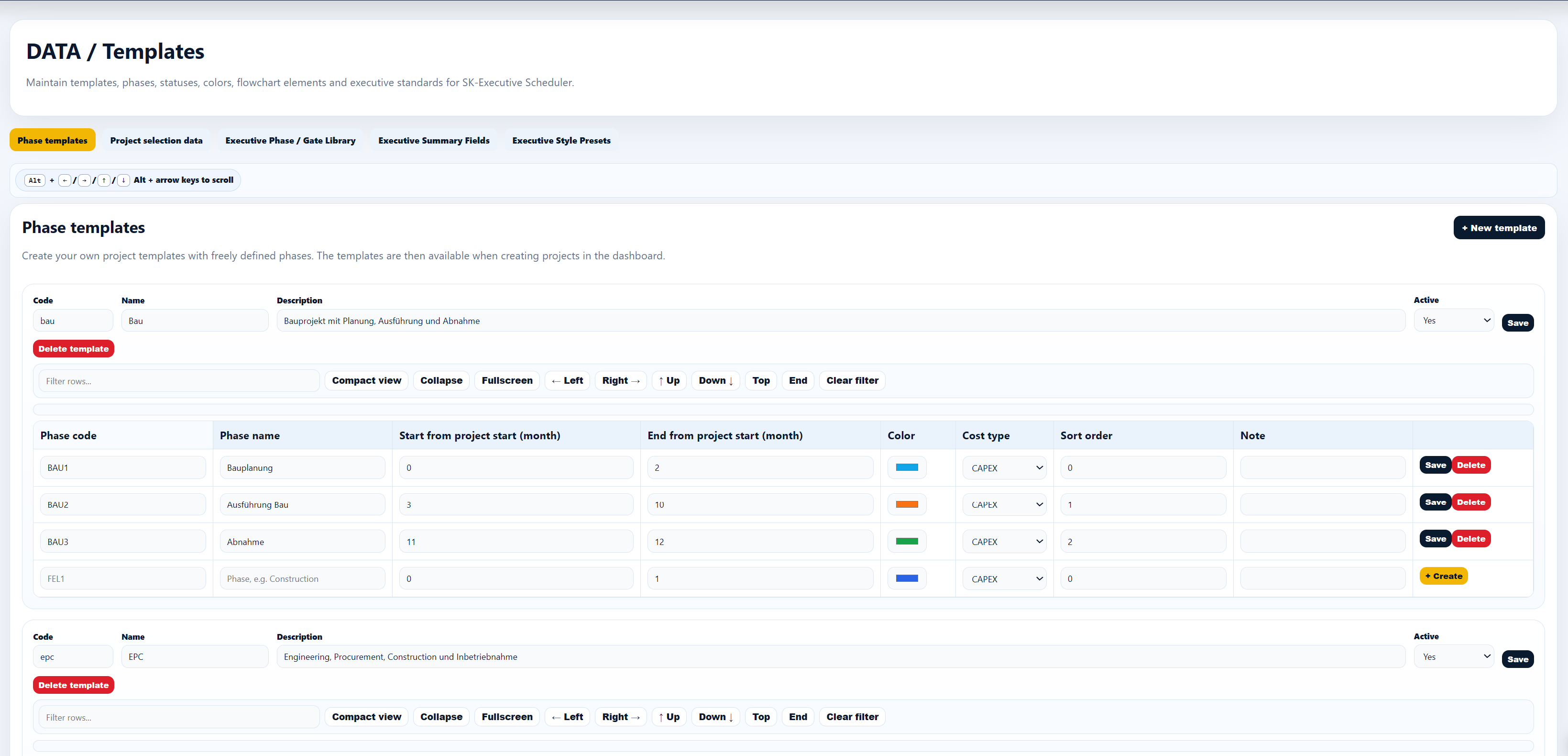Screen dimensions: 1568x756
Task: Click bau template Code field
Action: 73,321
